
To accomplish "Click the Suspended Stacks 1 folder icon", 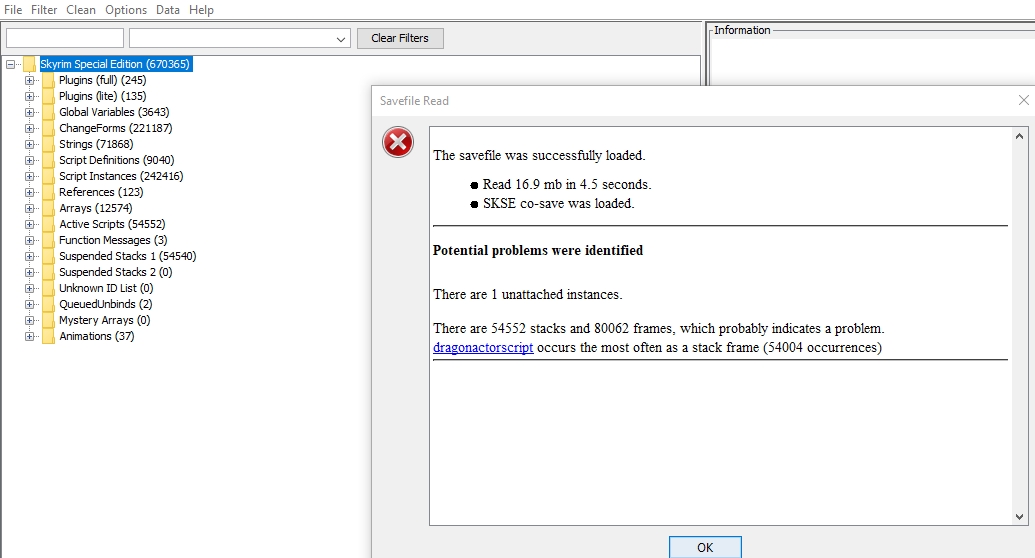I will pyautogui.click(x=48, y=256).
